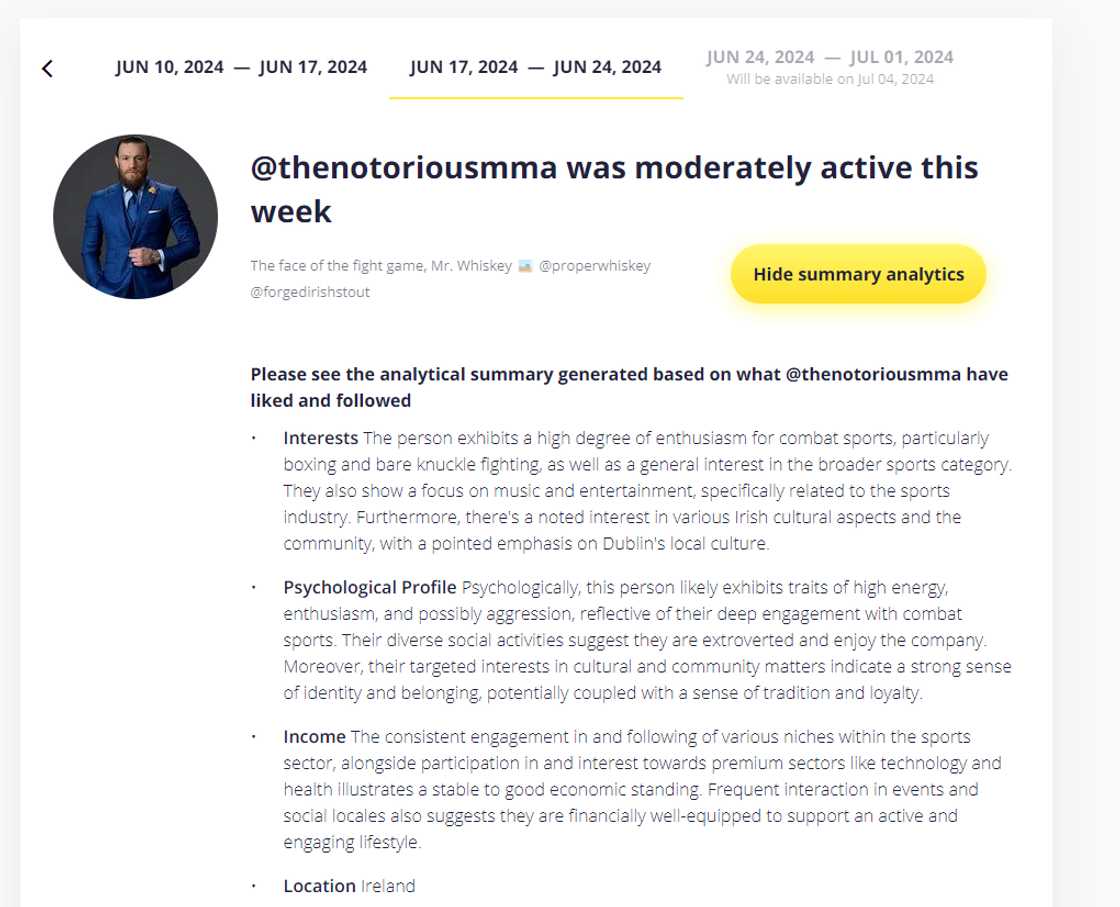Click the 'Will be available on Jul 04' note
The height and width of the screenshot is (907, 1120).
pos(829,79)
